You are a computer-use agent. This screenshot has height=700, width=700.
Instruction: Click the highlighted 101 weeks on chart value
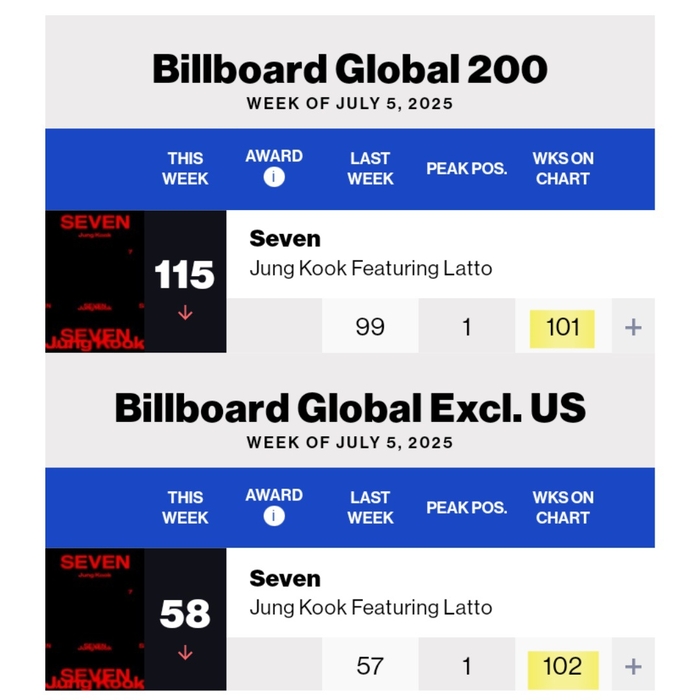[x=562, y=327]
